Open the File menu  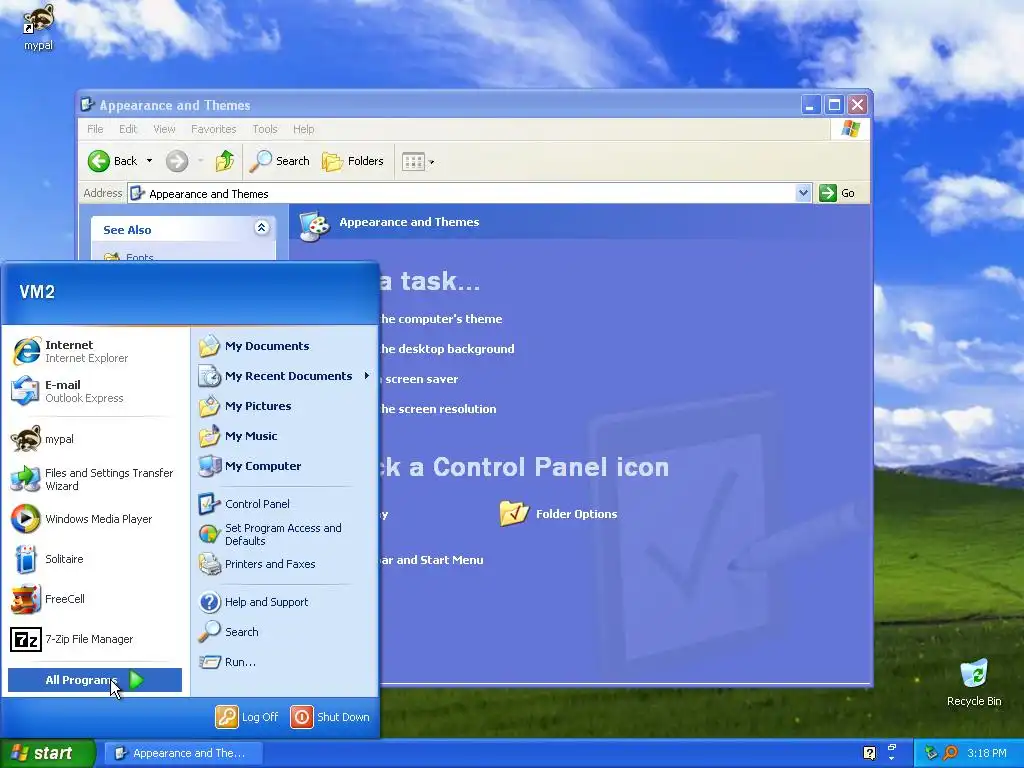[x=95, y=129]
